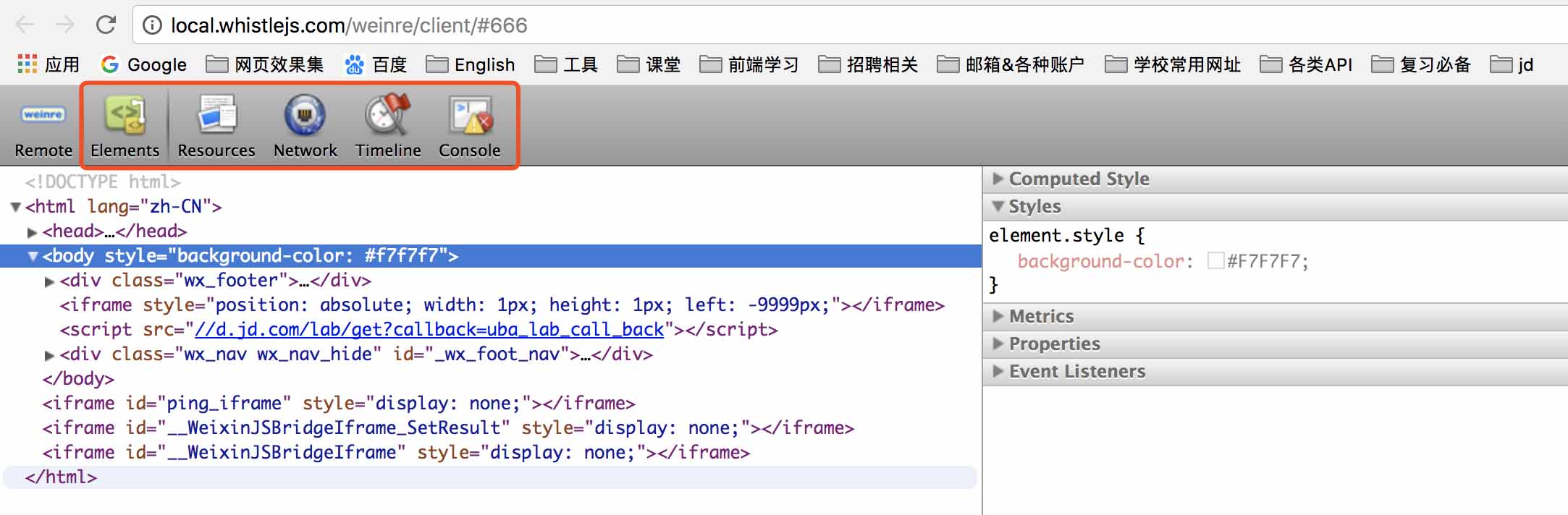Collapse the body element node
This screenshot has width=1568, height=515.
[33, 256]
